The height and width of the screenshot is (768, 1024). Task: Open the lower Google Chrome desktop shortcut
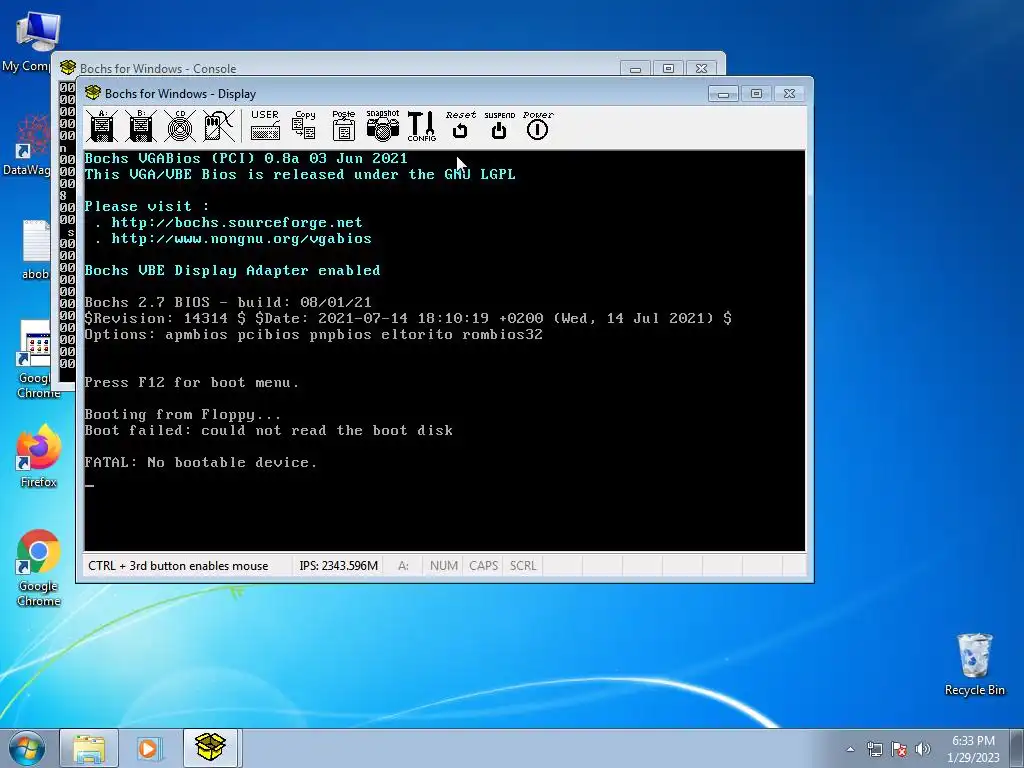point(39,567)
